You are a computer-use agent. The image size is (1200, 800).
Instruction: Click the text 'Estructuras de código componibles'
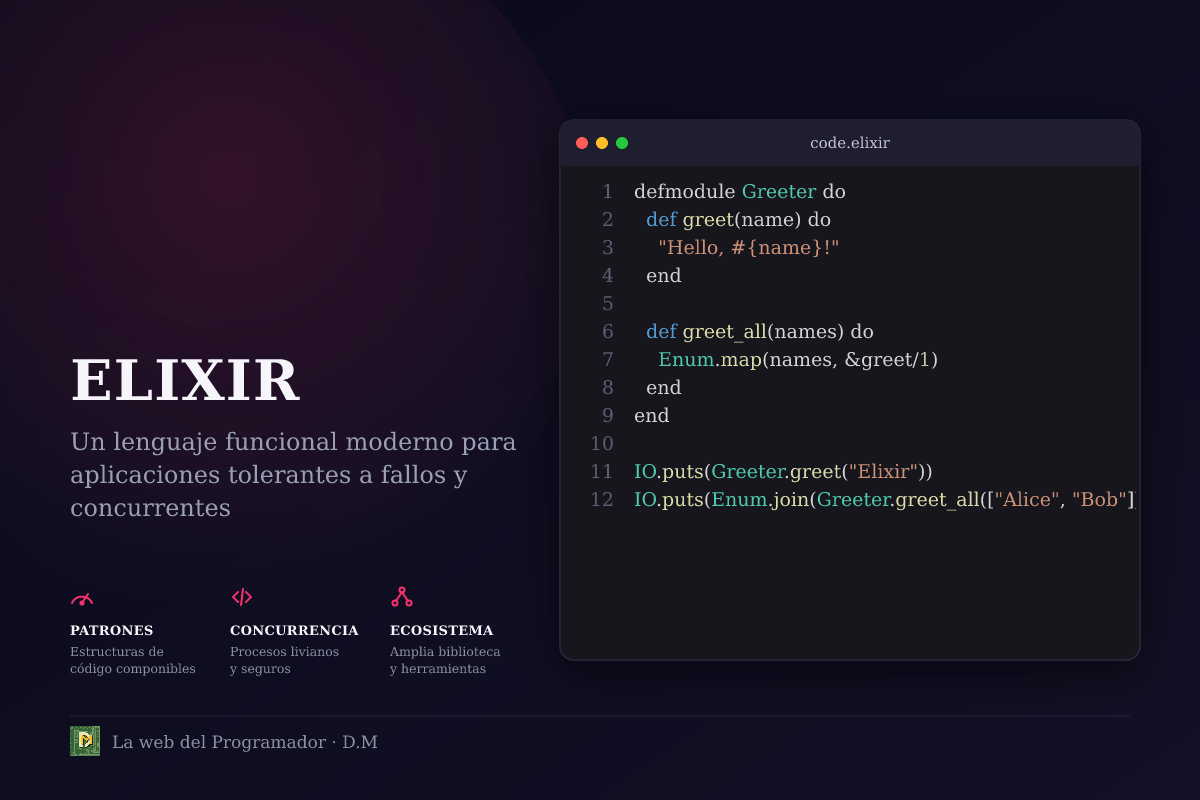133,660
